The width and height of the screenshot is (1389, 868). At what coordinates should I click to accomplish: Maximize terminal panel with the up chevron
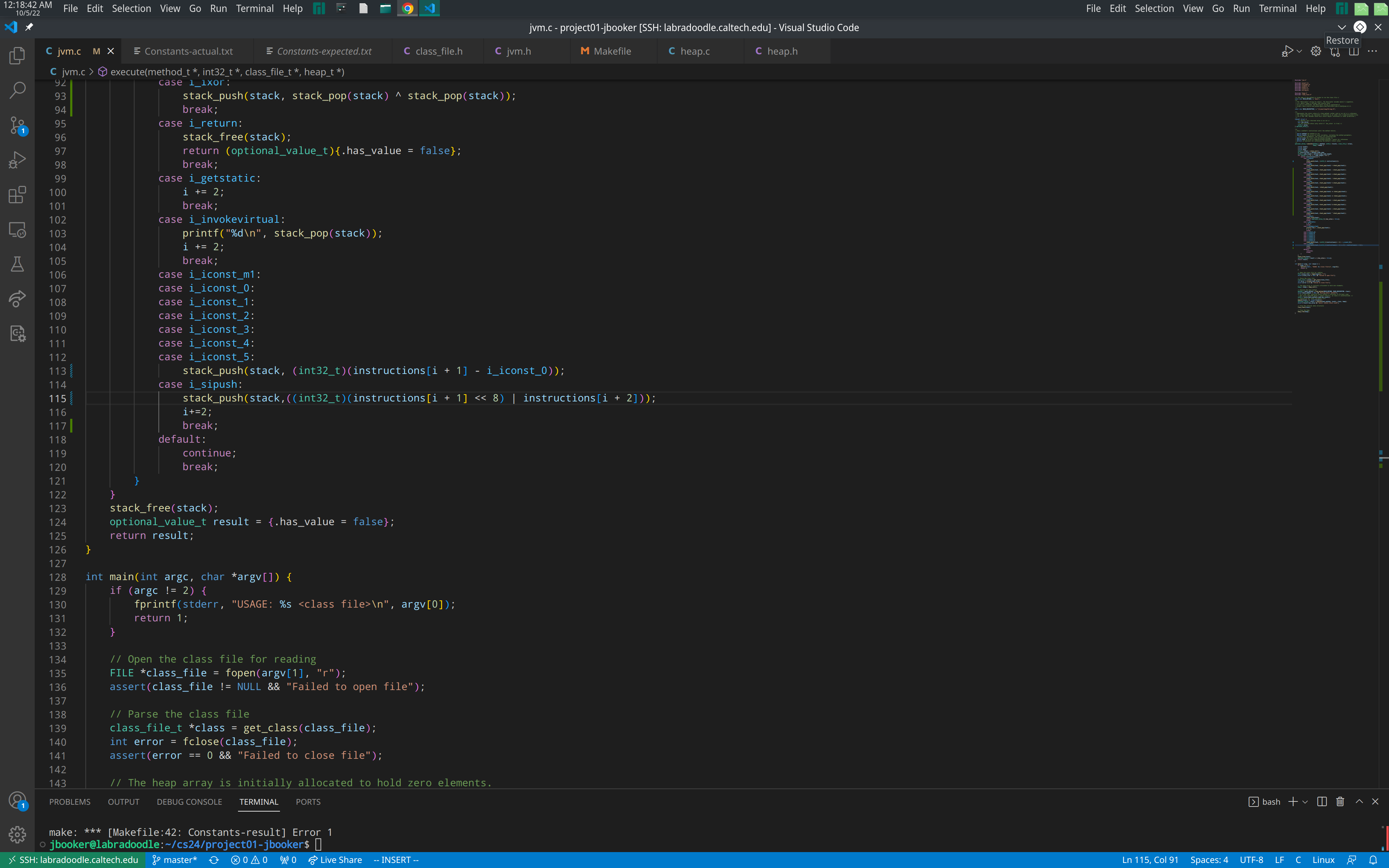(x=1359, y=801)
